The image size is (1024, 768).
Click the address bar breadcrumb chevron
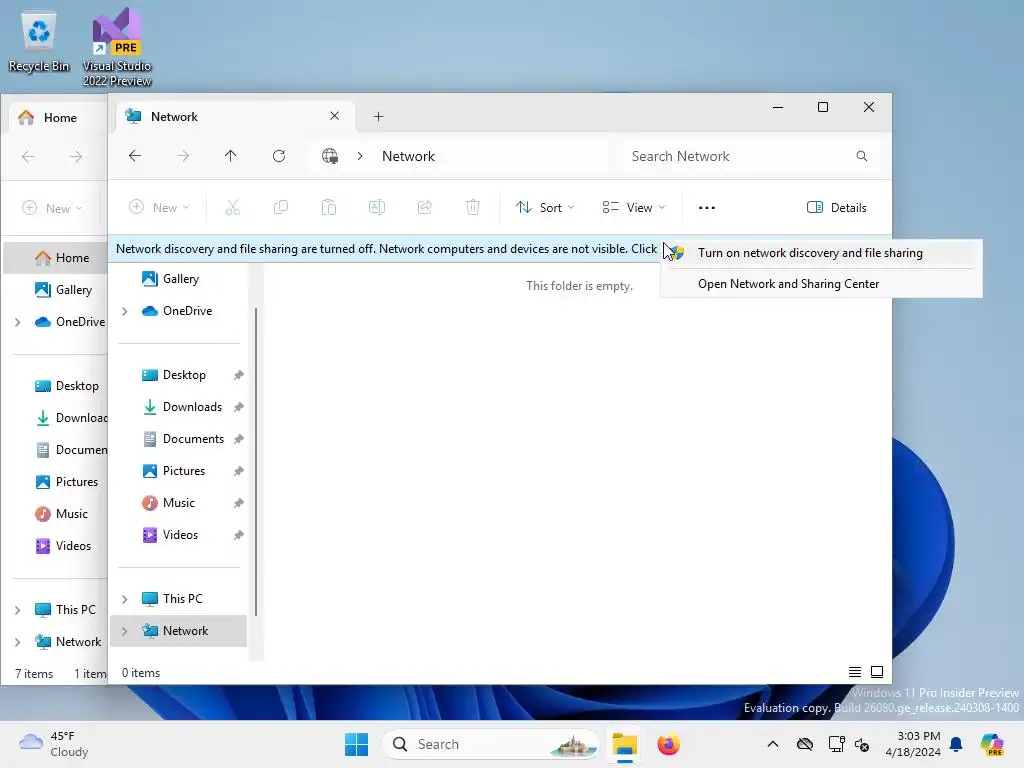point(360,156)
